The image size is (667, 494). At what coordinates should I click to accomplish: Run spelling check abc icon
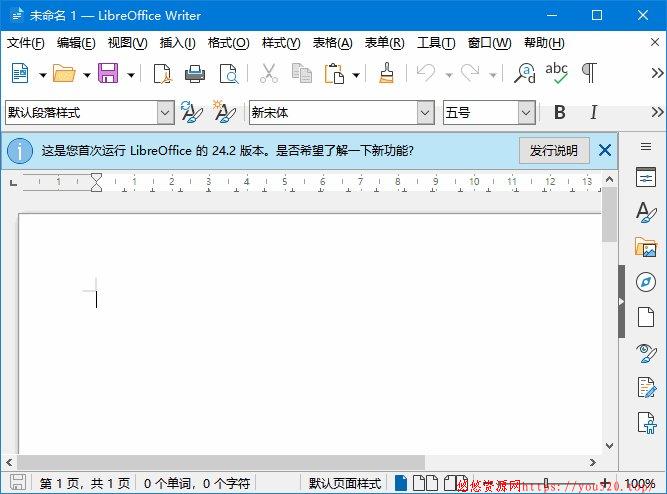click(556, 73)
